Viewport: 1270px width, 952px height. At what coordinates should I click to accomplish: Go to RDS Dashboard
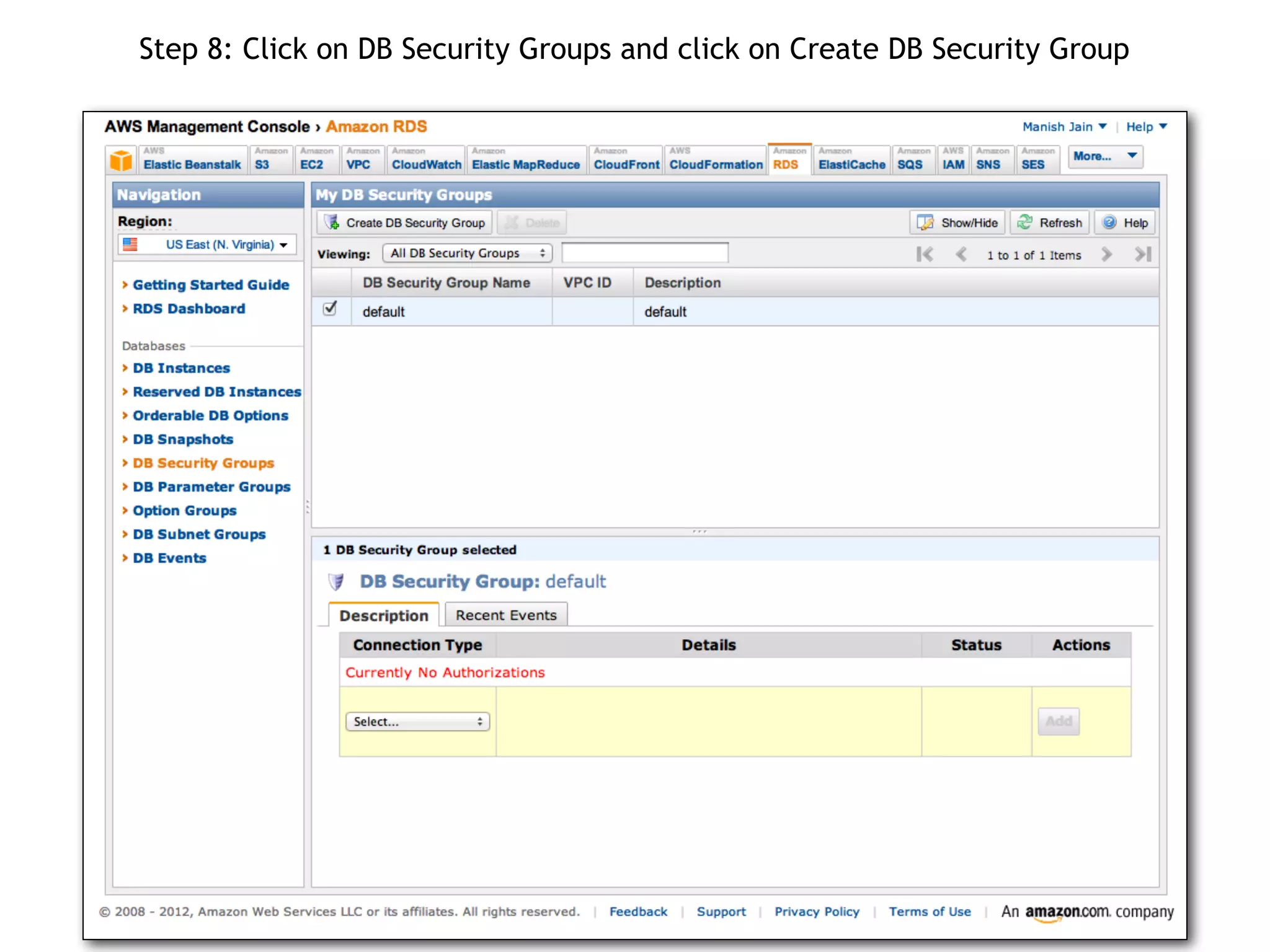click(189, 308)
